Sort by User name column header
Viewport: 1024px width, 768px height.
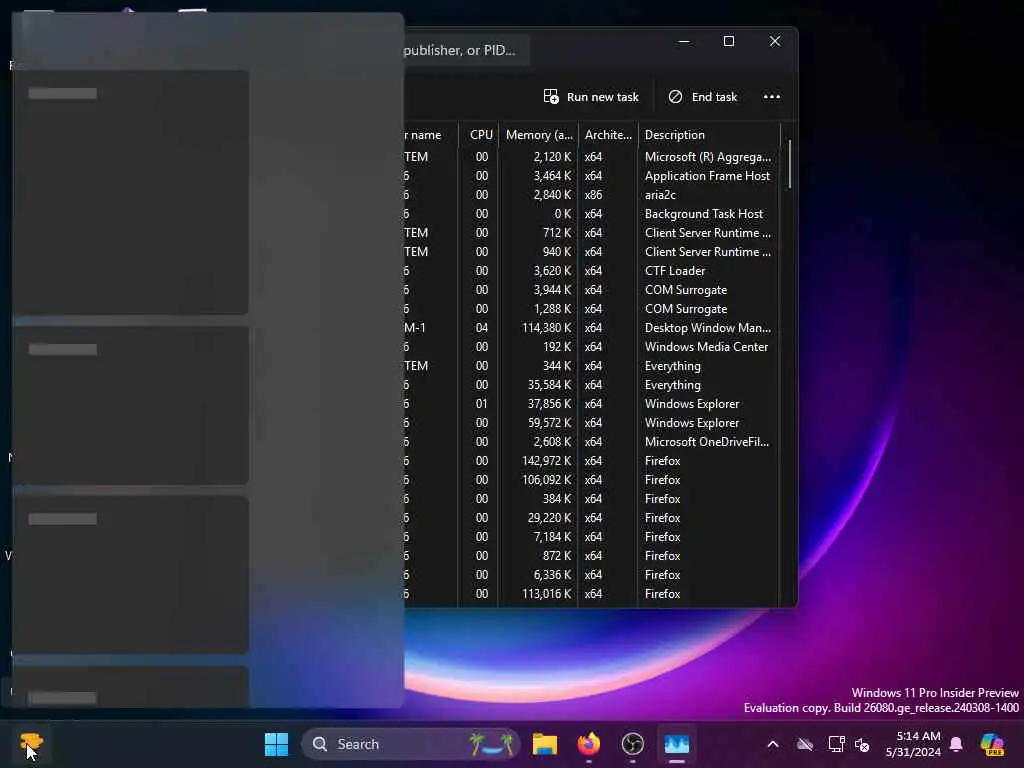tap(431, 135)
